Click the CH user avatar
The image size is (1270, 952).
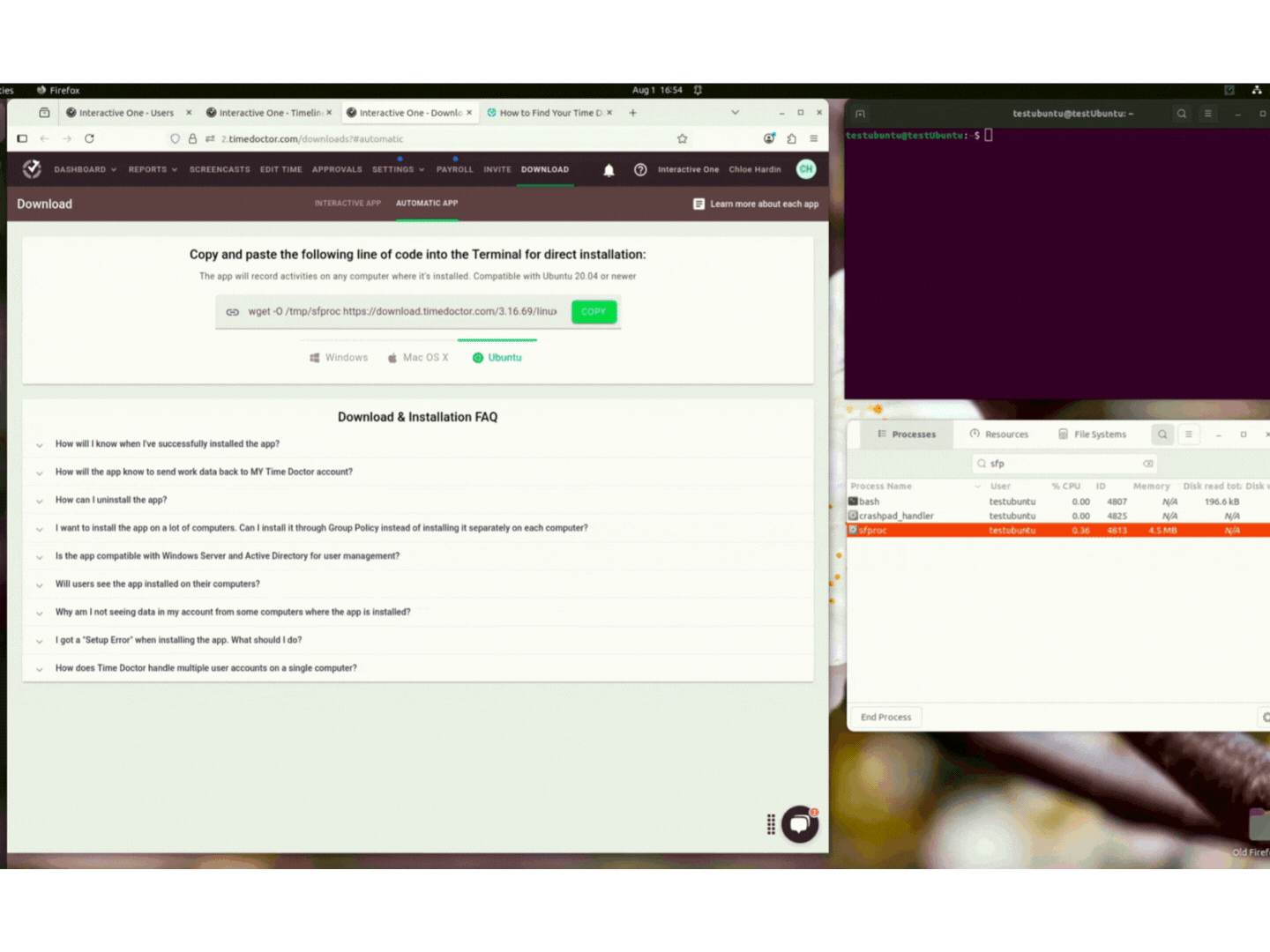pyautogui.click(x=806, y=169)
